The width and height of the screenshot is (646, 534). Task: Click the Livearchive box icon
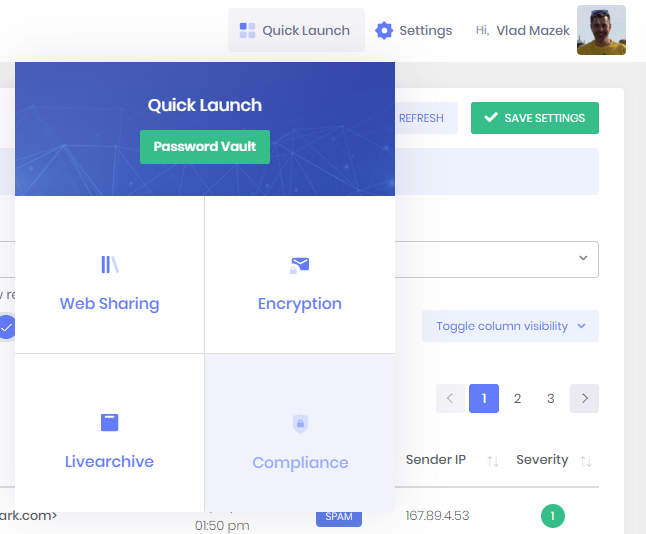coord(109,423)
